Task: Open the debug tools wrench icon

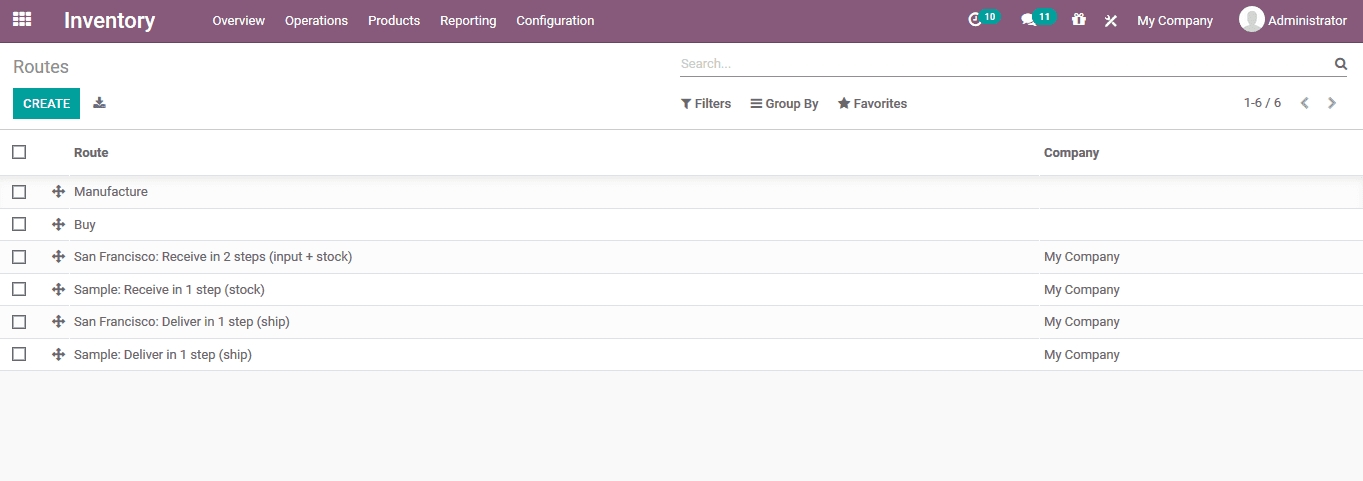Action: coord(1110,21)
